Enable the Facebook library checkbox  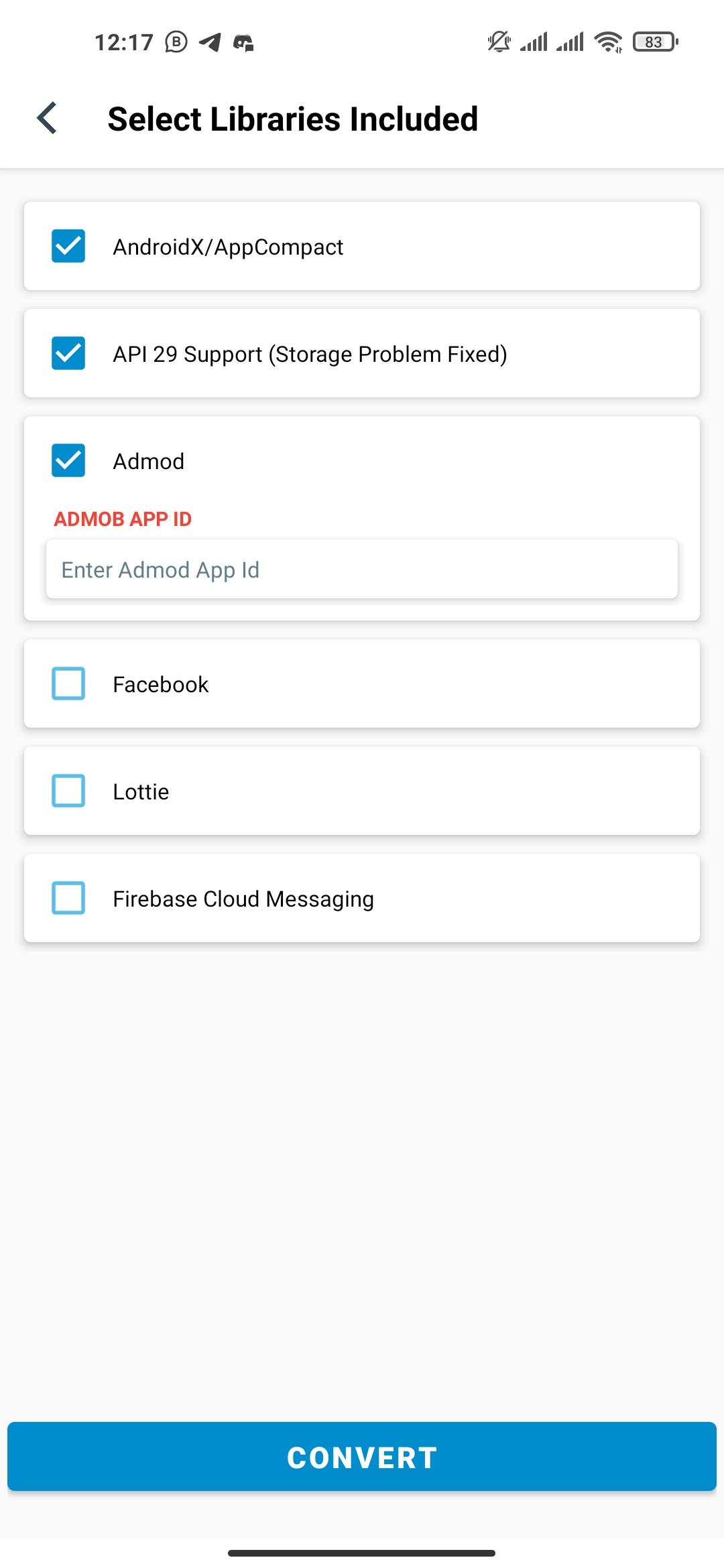pos(68,683)
